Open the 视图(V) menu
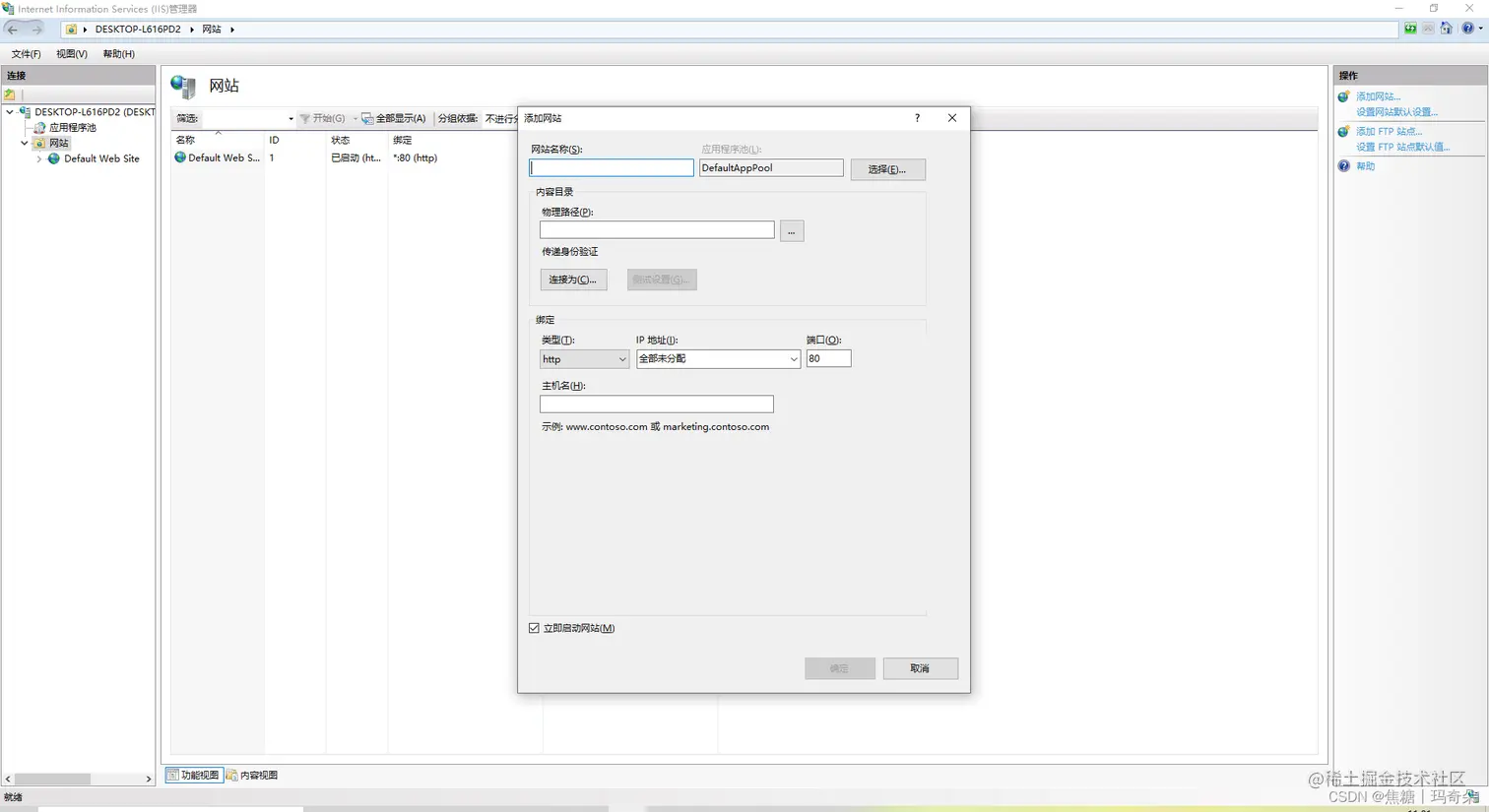The height and width of the screenshot is (812, 1489). [71, 54]
